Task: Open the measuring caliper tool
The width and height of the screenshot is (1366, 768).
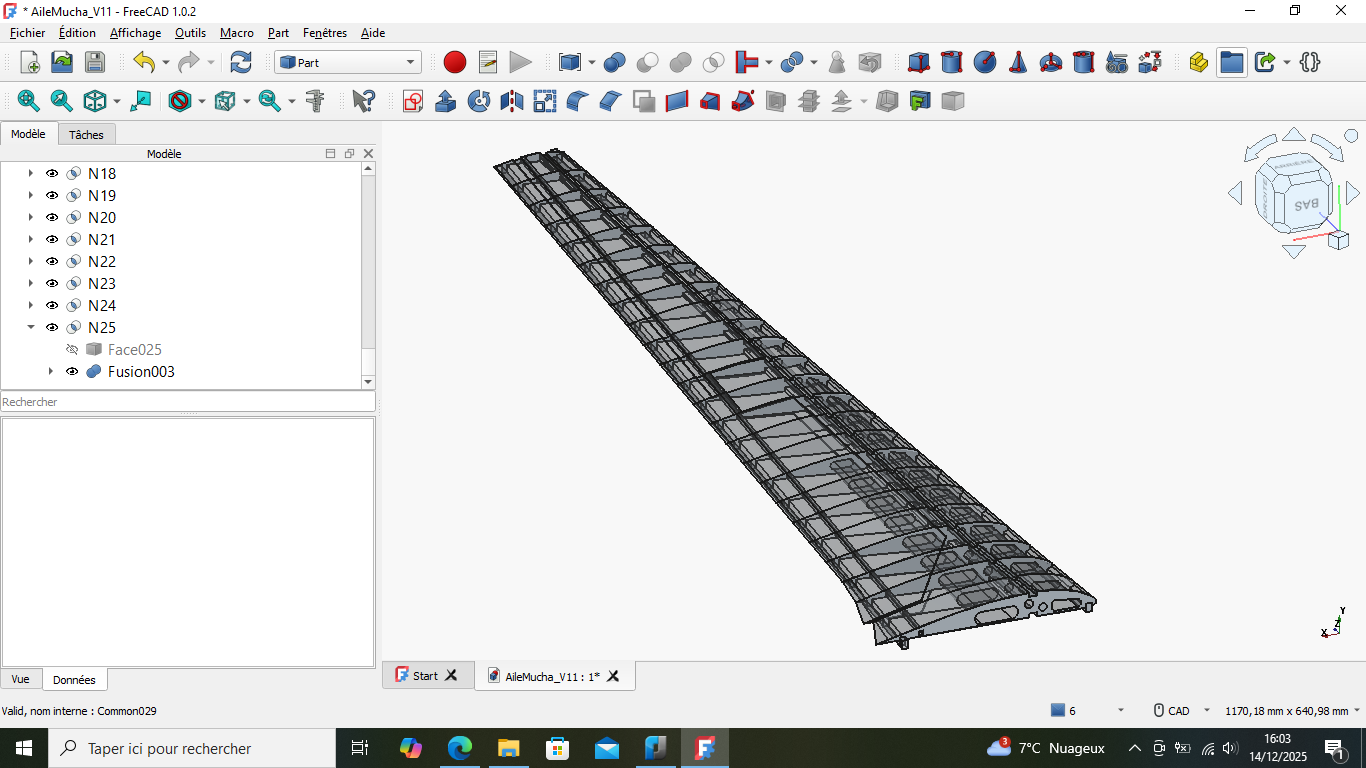Action: coord(316,101)
